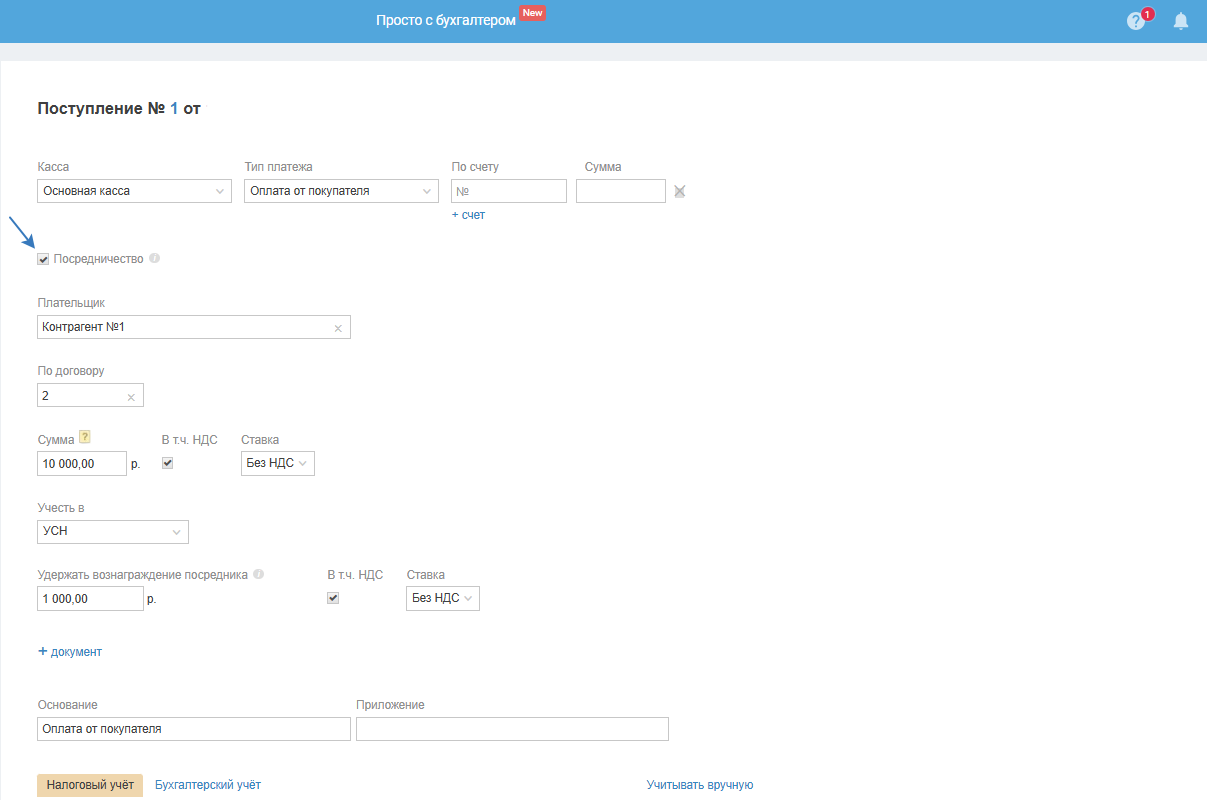Click the Сумма field with 10 000,00
The height and width of the screenshot is (800, 1207).
coord(82,463)
